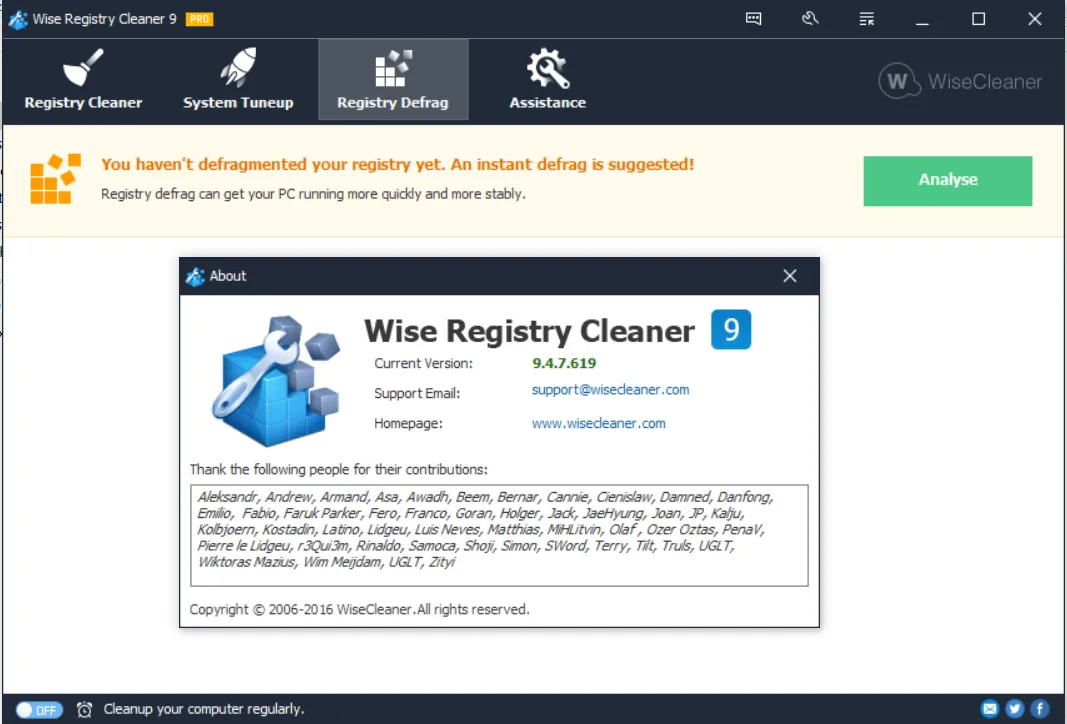The width and height of the screenshot is (1067, 724).
Task: Click the green Analyse button
Action: pyautogui.click(x=947, y=180)
